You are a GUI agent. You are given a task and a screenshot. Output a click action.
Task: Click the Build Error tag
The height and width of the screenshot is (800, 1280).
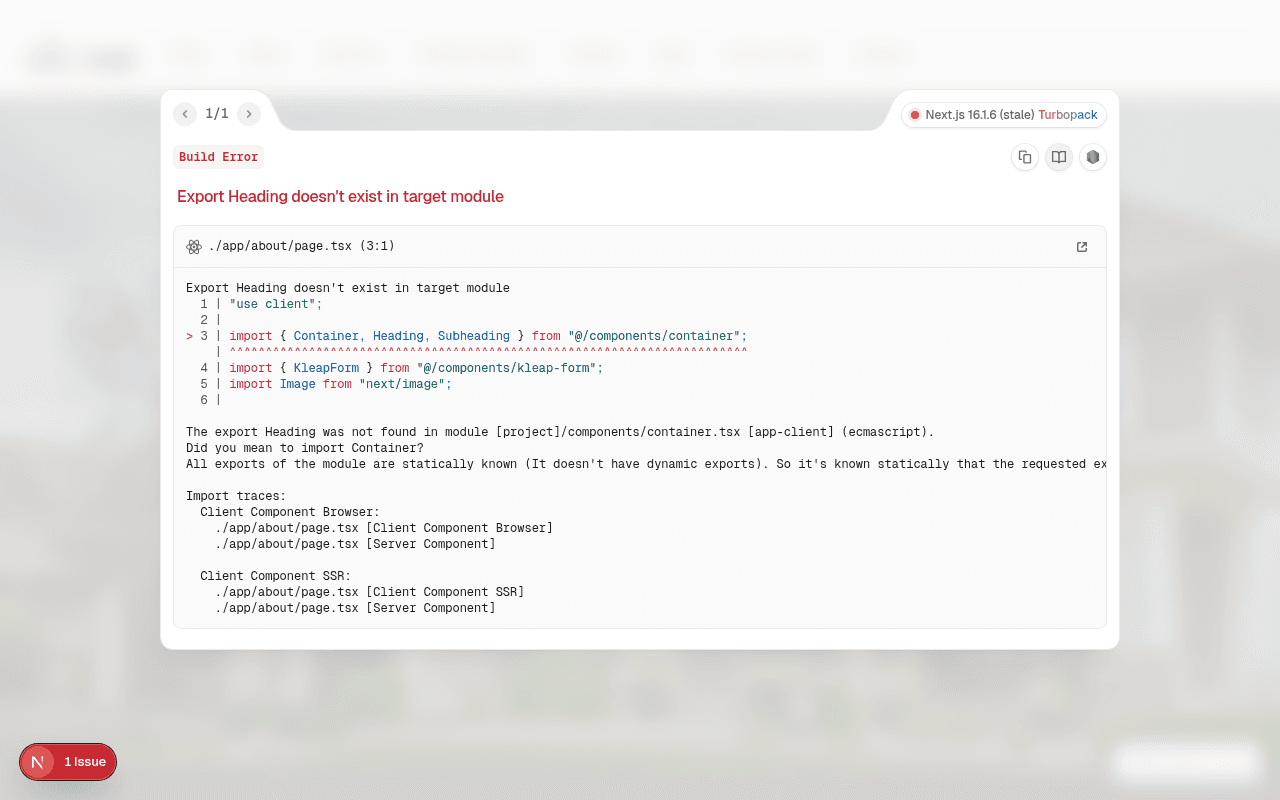click(219, 157)
